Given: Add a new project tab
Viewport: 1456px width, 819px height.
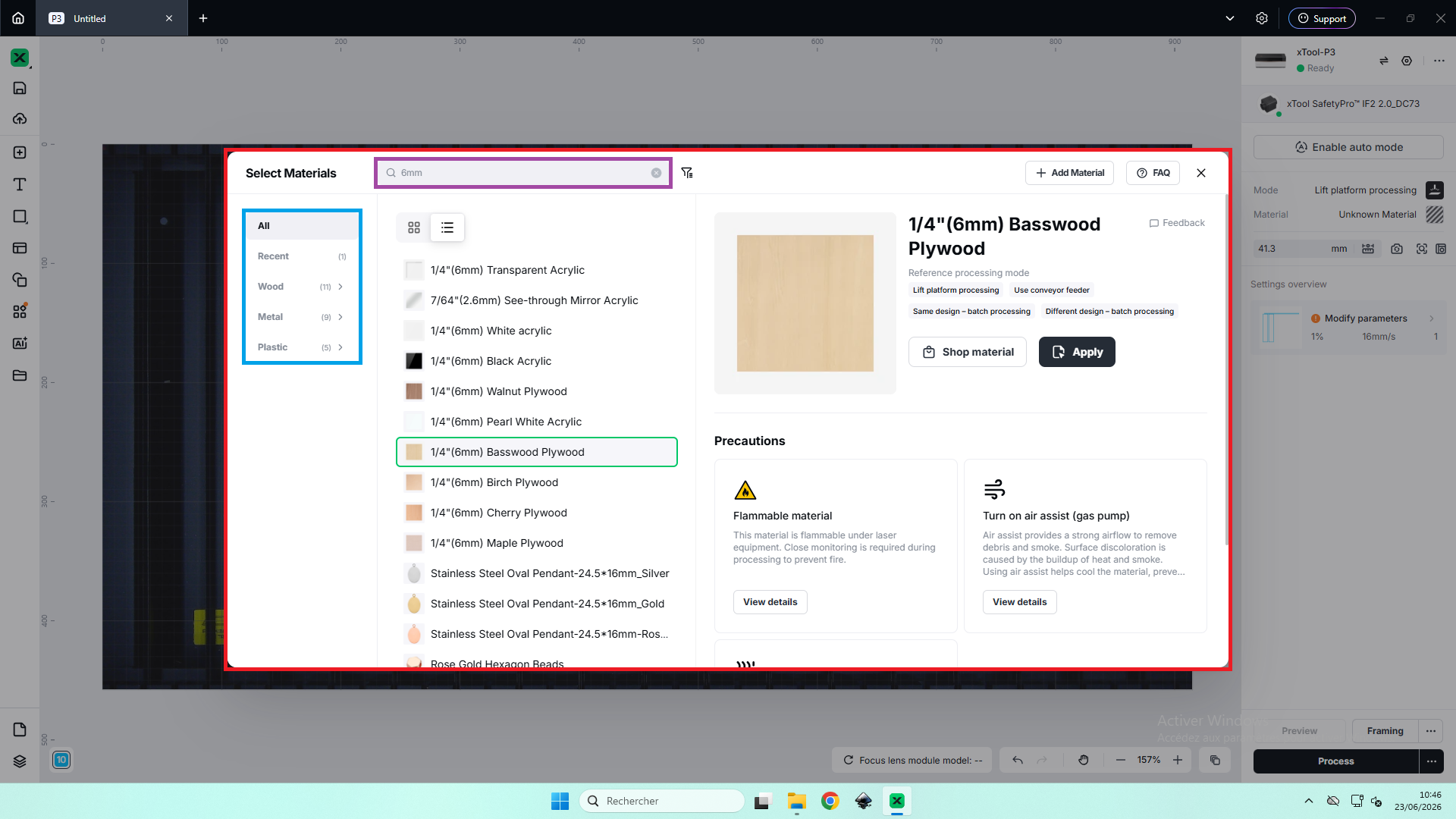Looking at the screenshot, I should (203, 18).
